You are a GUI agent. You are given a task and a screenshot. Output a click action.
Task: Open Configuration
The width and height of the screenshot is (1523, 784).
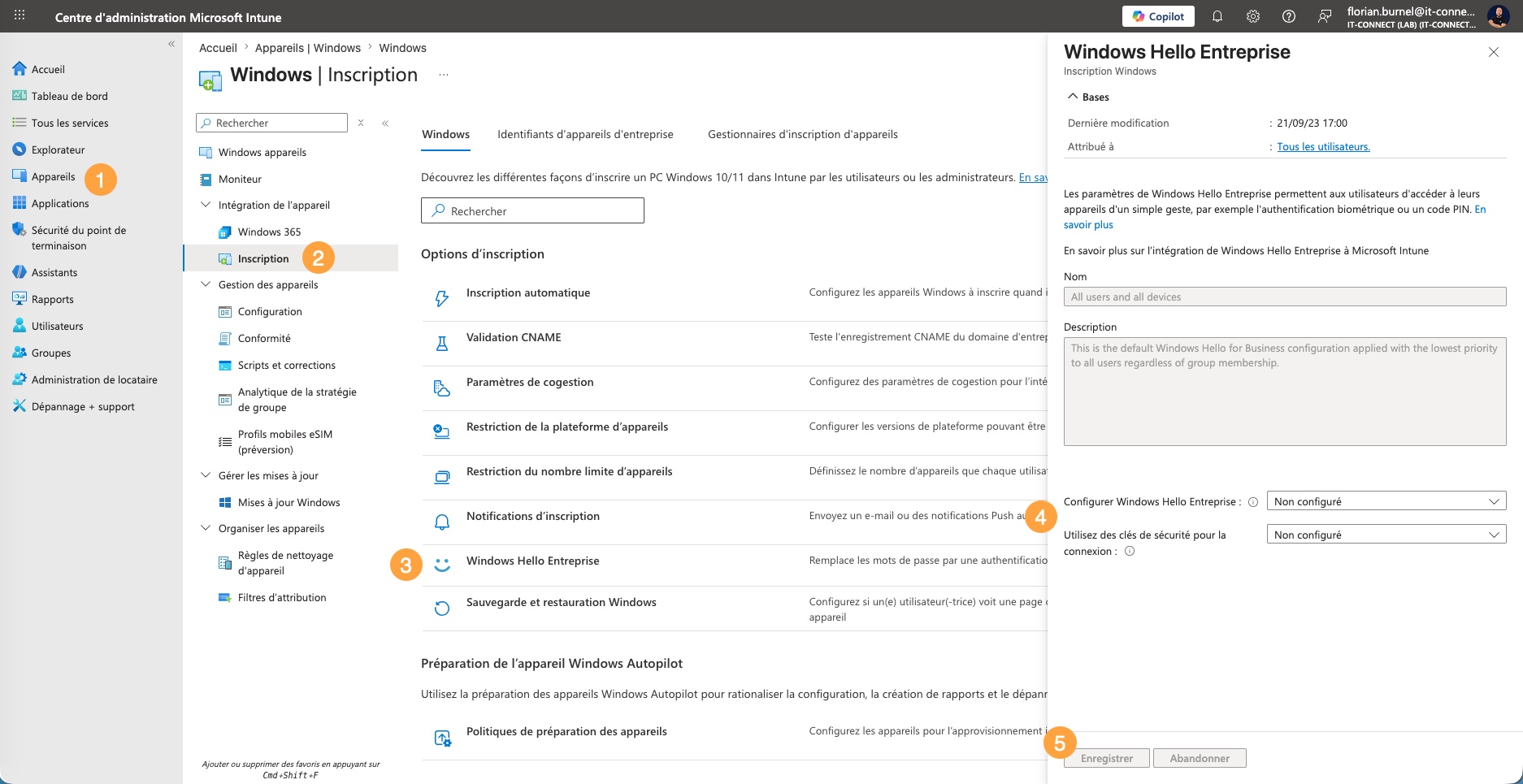point(270,311)
